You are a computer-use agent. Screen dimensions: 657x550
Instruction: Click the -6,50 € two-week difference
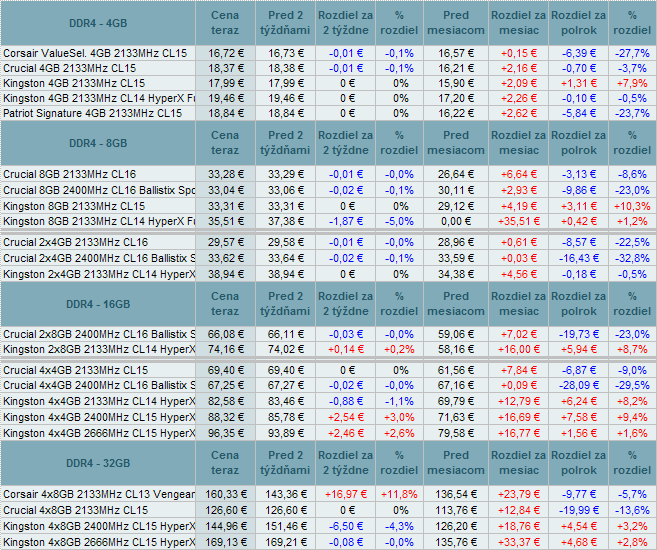pyautogui.click(x=346, y=526)
